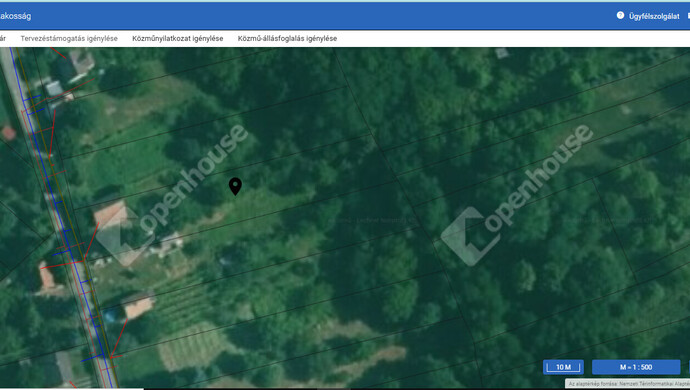Viewport: 690px width, 390px height.
Task: Open the Ügyfélszolgálat customer service link
Action: [654, 16]
